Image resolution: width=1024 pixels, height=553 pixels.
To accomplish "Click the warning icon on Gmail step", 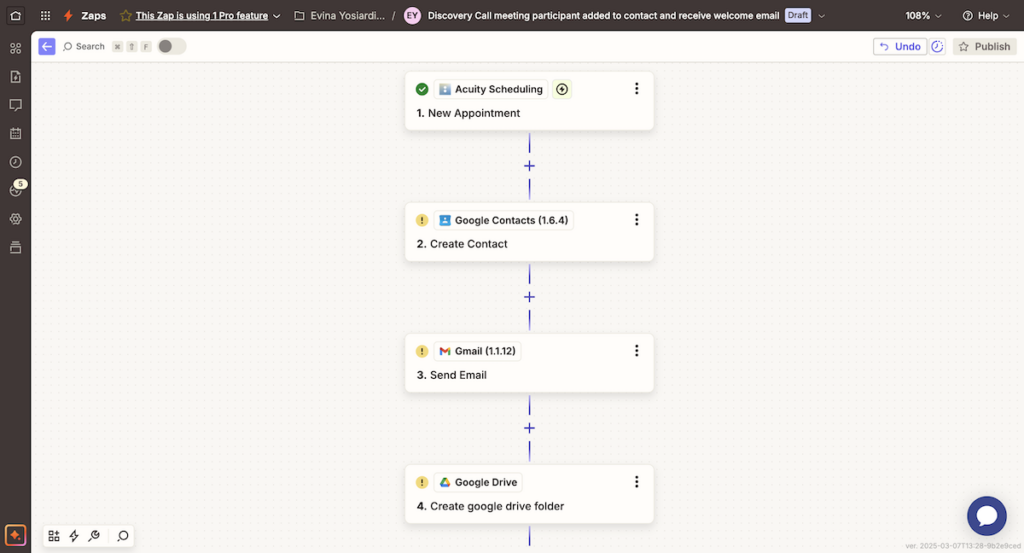I will pyautogui.click(x=422, y=351).
